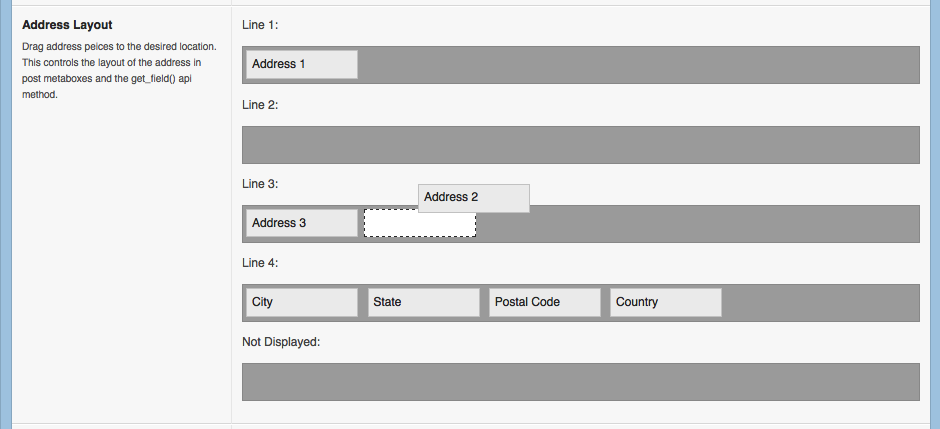Screen dimensions: 940x429
Task: Click the Address Layout heading
Action: (67, 25)
